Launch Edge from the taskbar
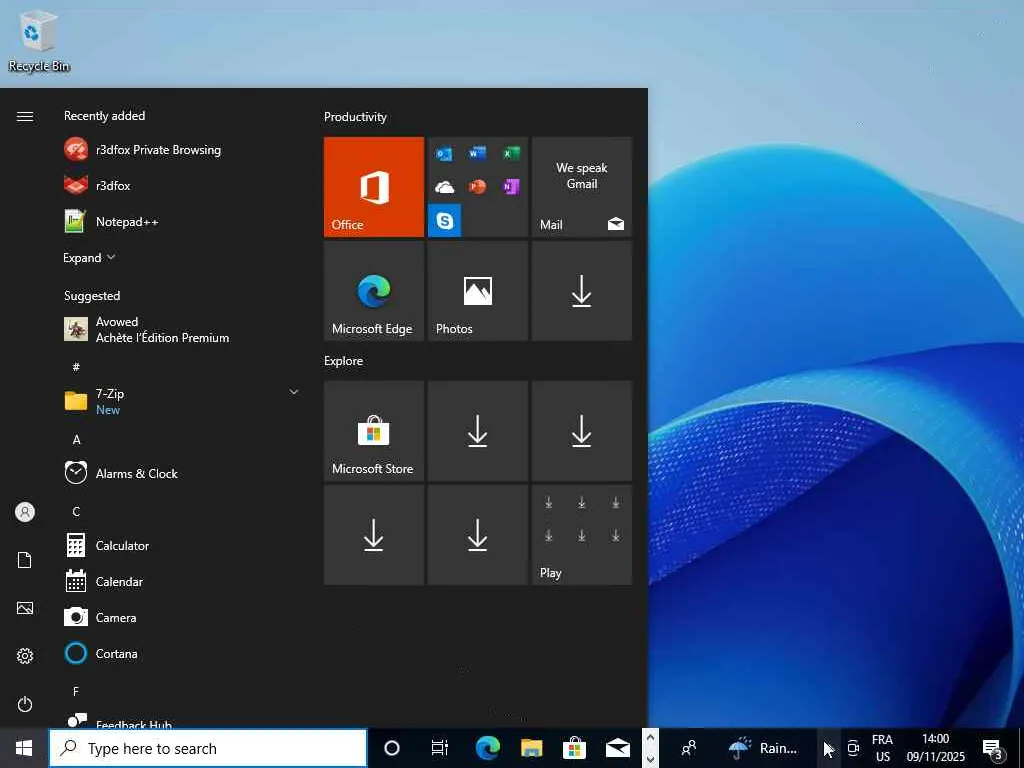This screenshot has height=768, width=1024. 487,748
